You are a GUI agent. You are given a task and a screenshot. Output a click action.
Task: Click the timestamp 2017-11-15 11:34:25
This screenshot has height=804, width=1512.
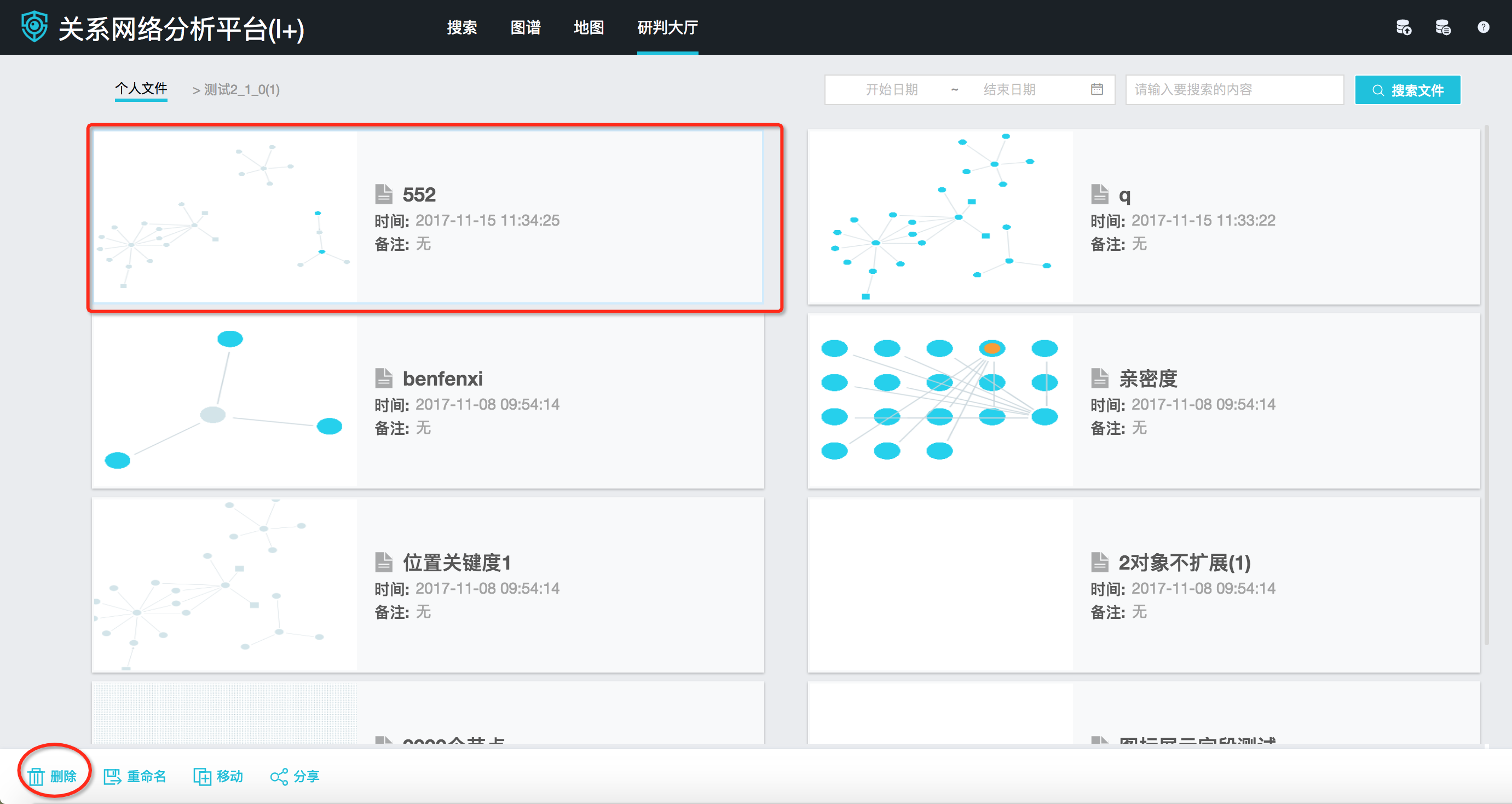(487, 220)
